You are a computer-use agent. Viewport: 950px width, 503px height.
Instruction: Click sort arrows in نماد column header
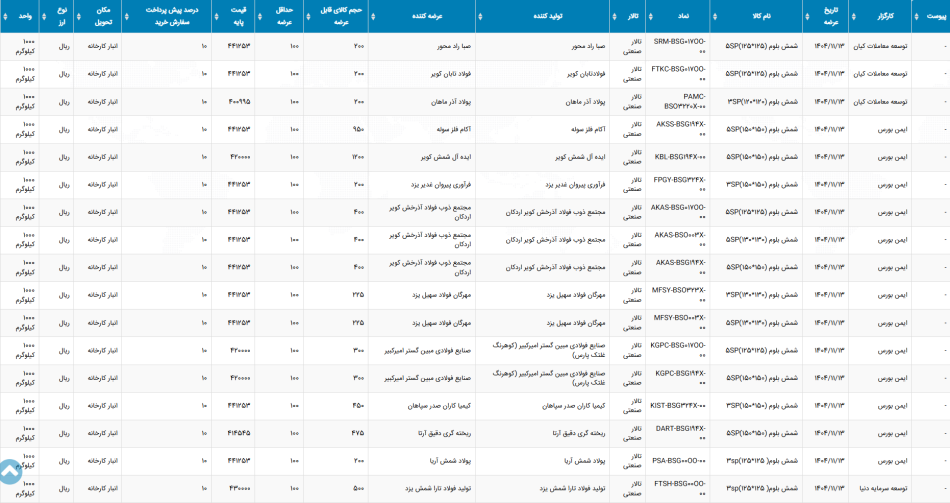650,16
